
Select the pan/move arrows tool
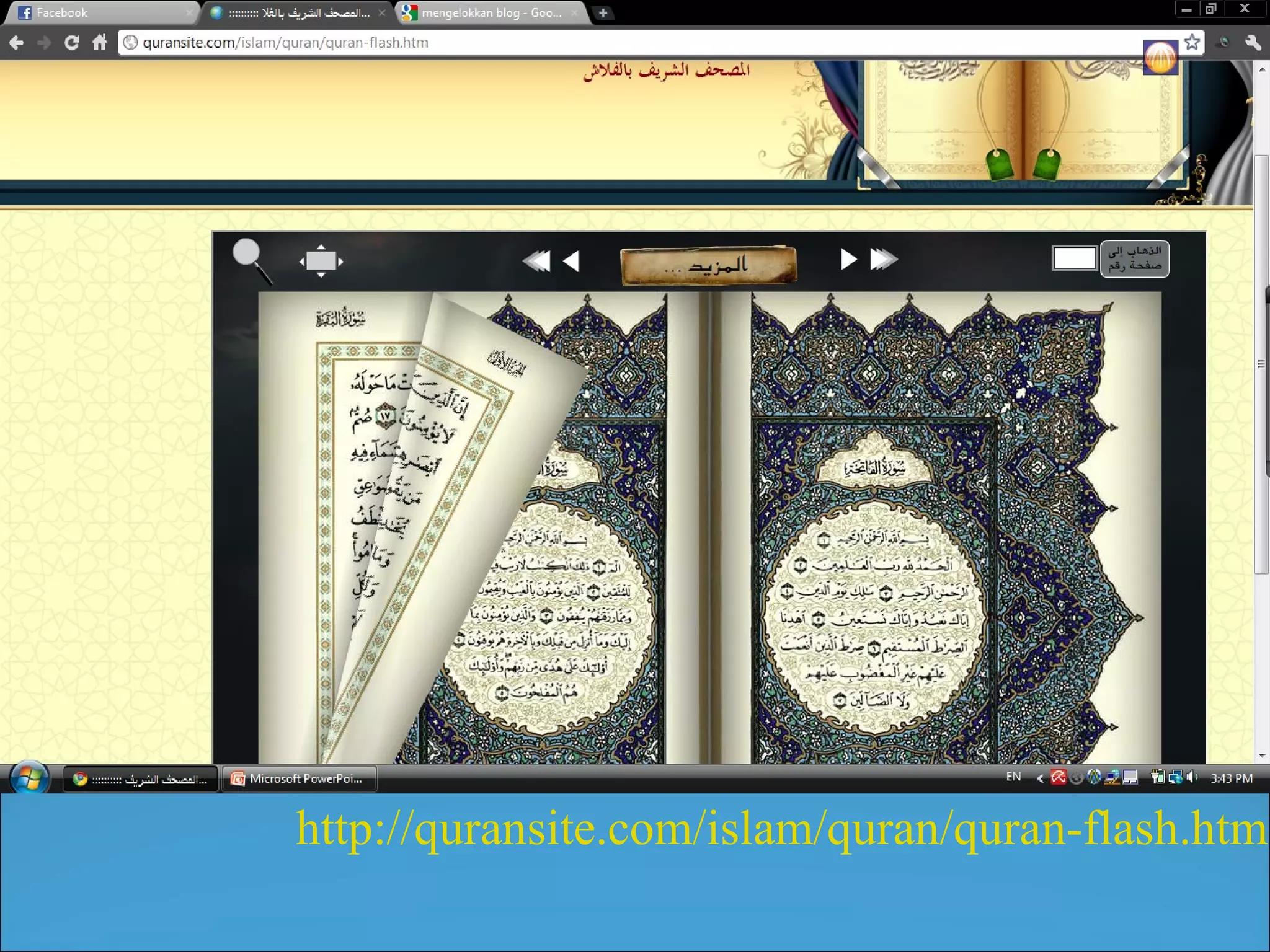coord(321,261)
